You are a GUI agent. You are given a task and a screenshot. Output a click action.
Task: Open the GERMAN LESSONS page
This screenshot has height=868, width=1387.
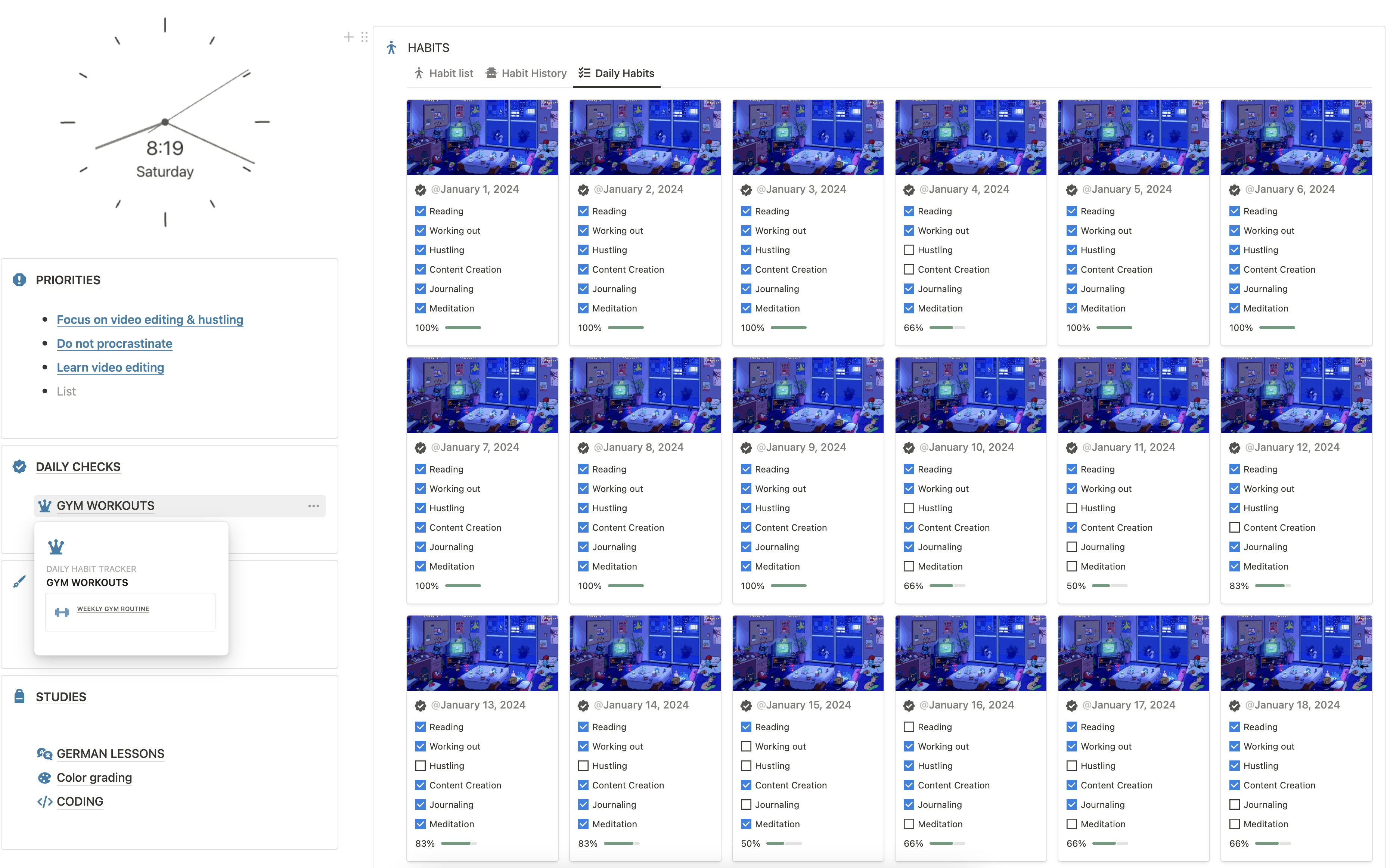[x=110, y=754]
